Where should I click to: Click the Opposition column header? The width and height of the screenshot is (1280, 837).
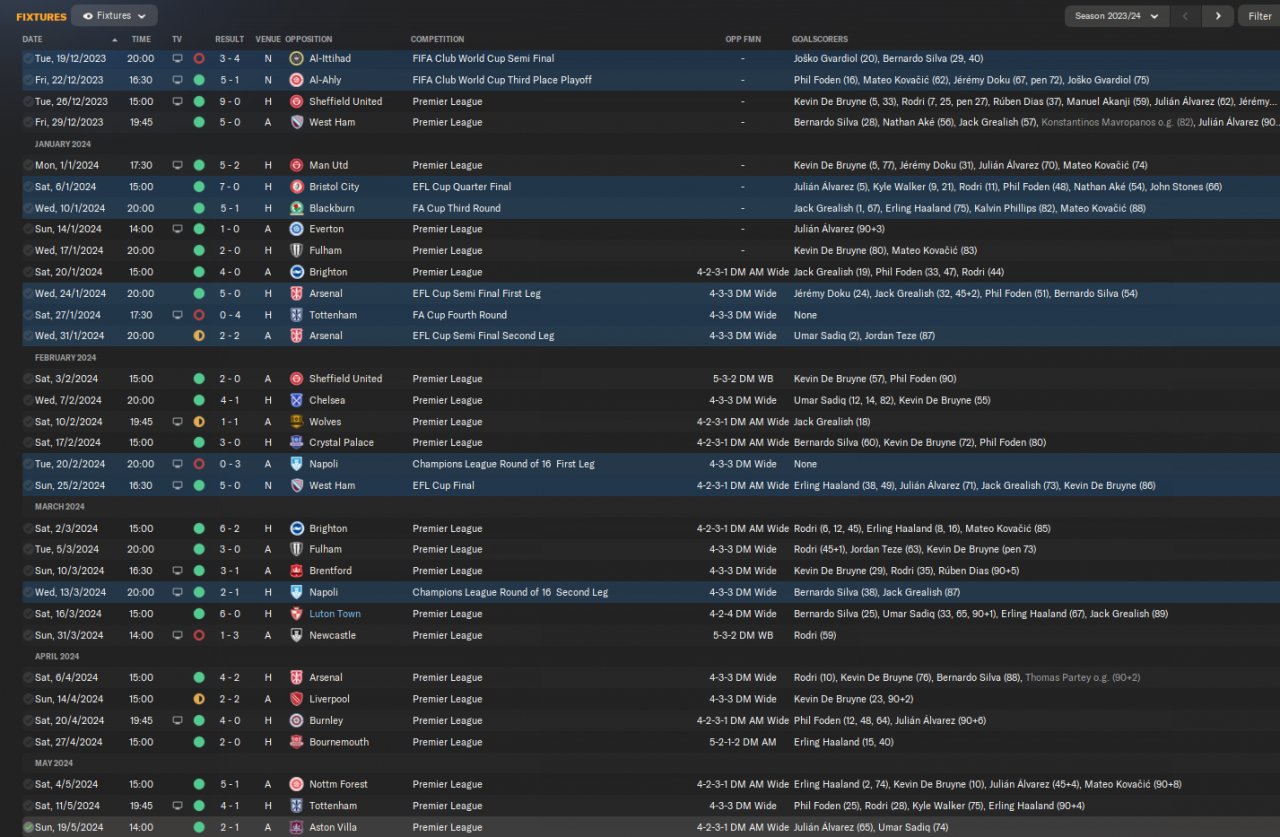point(308,39)
